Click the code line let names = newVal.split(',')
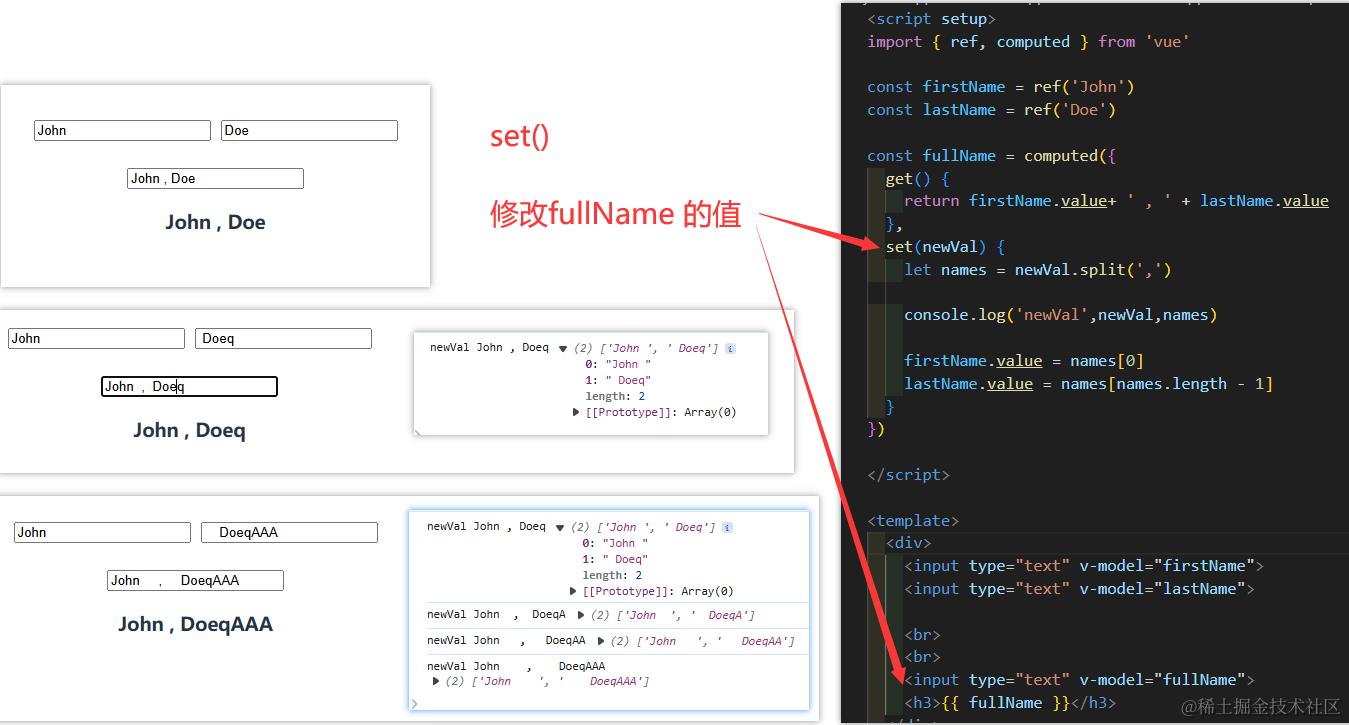 coord(1037,269)
